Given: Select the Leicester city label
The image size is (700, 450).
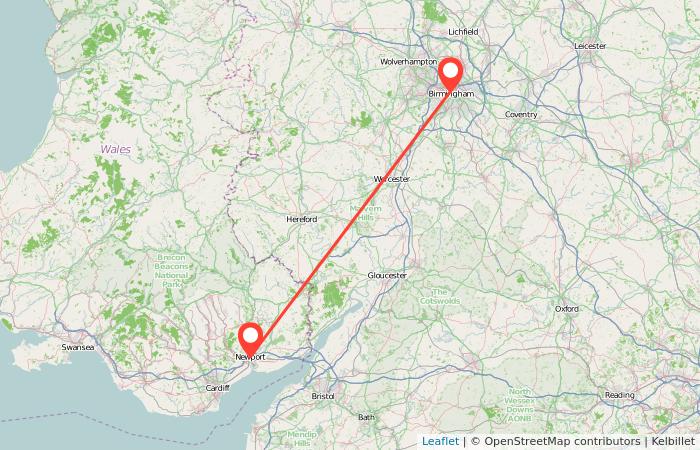Looking at the screenshot, I should point(590,46).
